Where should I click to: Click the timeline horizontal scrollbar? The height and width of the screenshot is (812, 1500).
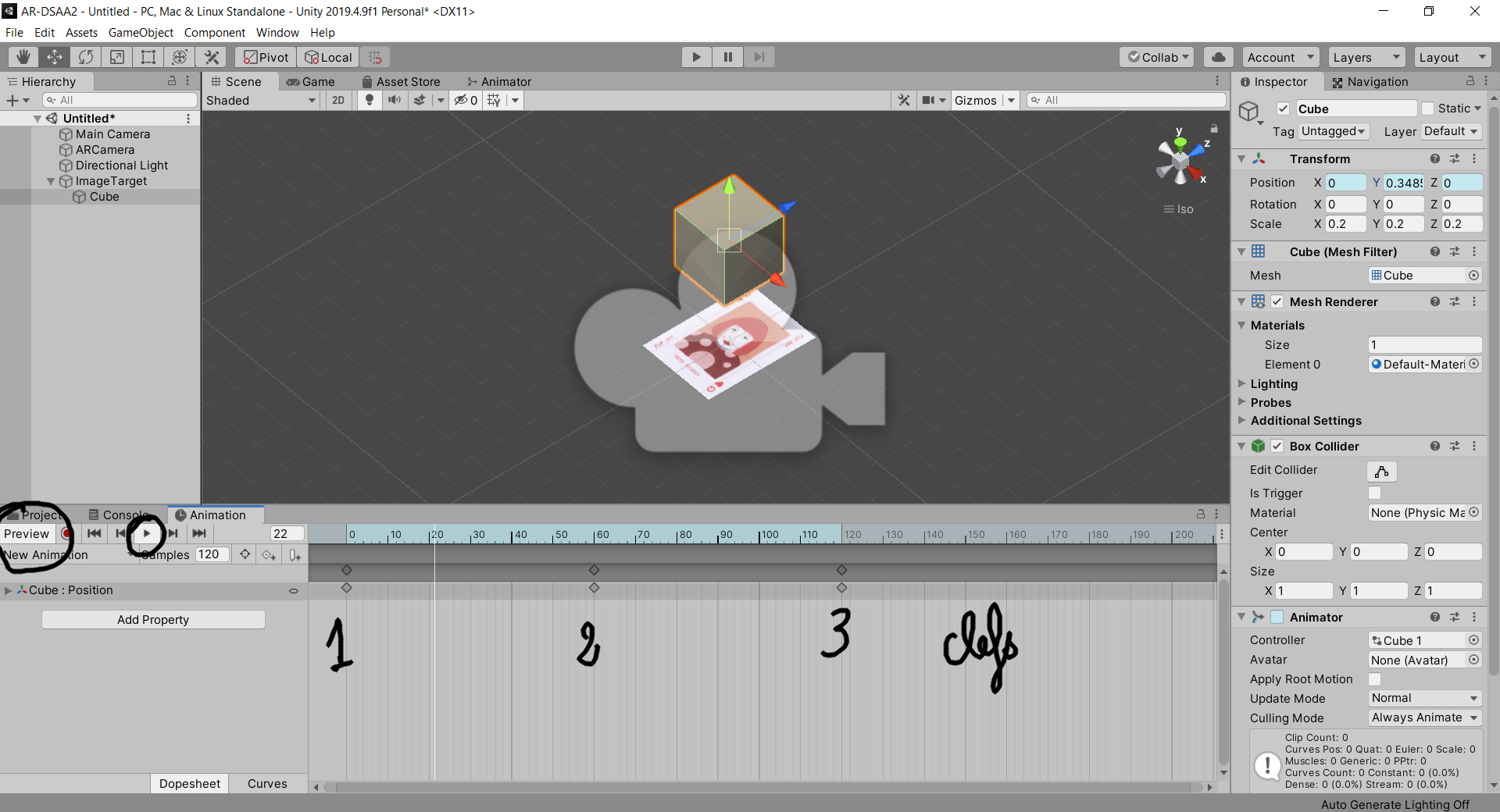point(762,787)
